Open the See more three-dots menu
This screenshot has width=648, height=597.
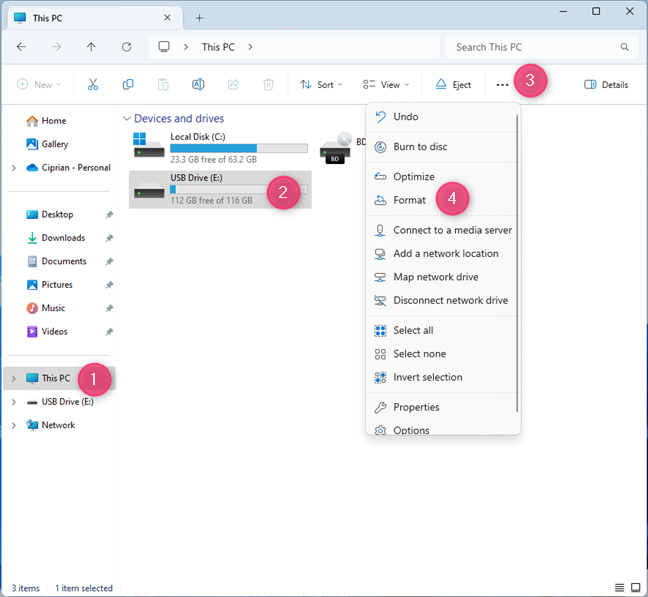tap(502, 85)
